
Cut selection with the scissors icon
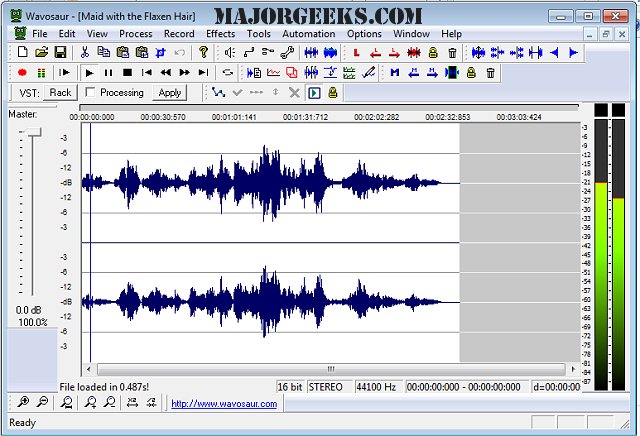coord(85,52)
